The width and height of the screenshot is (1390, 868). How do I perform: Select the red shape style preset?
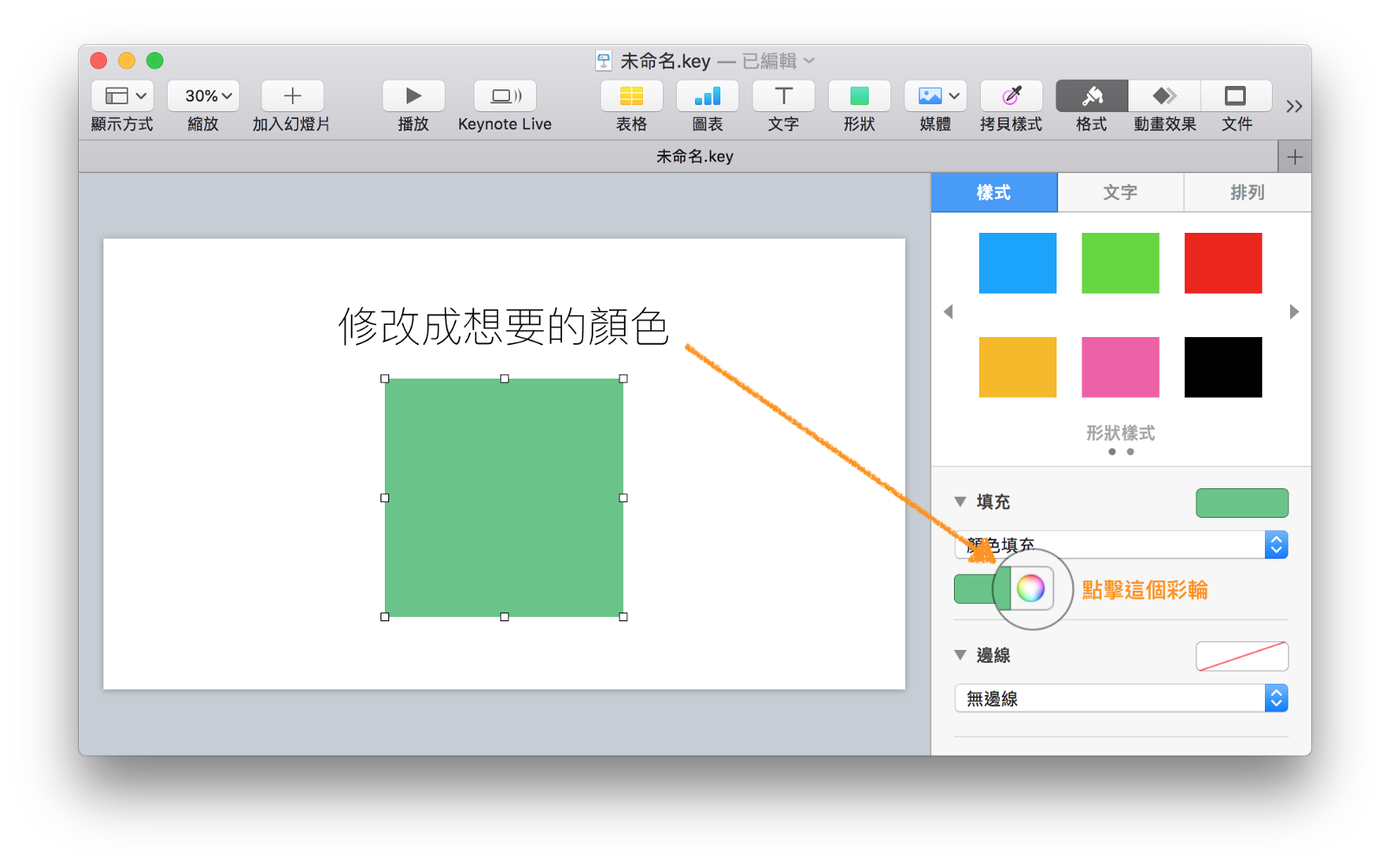pyautogui.click(x=1222, y=262)
